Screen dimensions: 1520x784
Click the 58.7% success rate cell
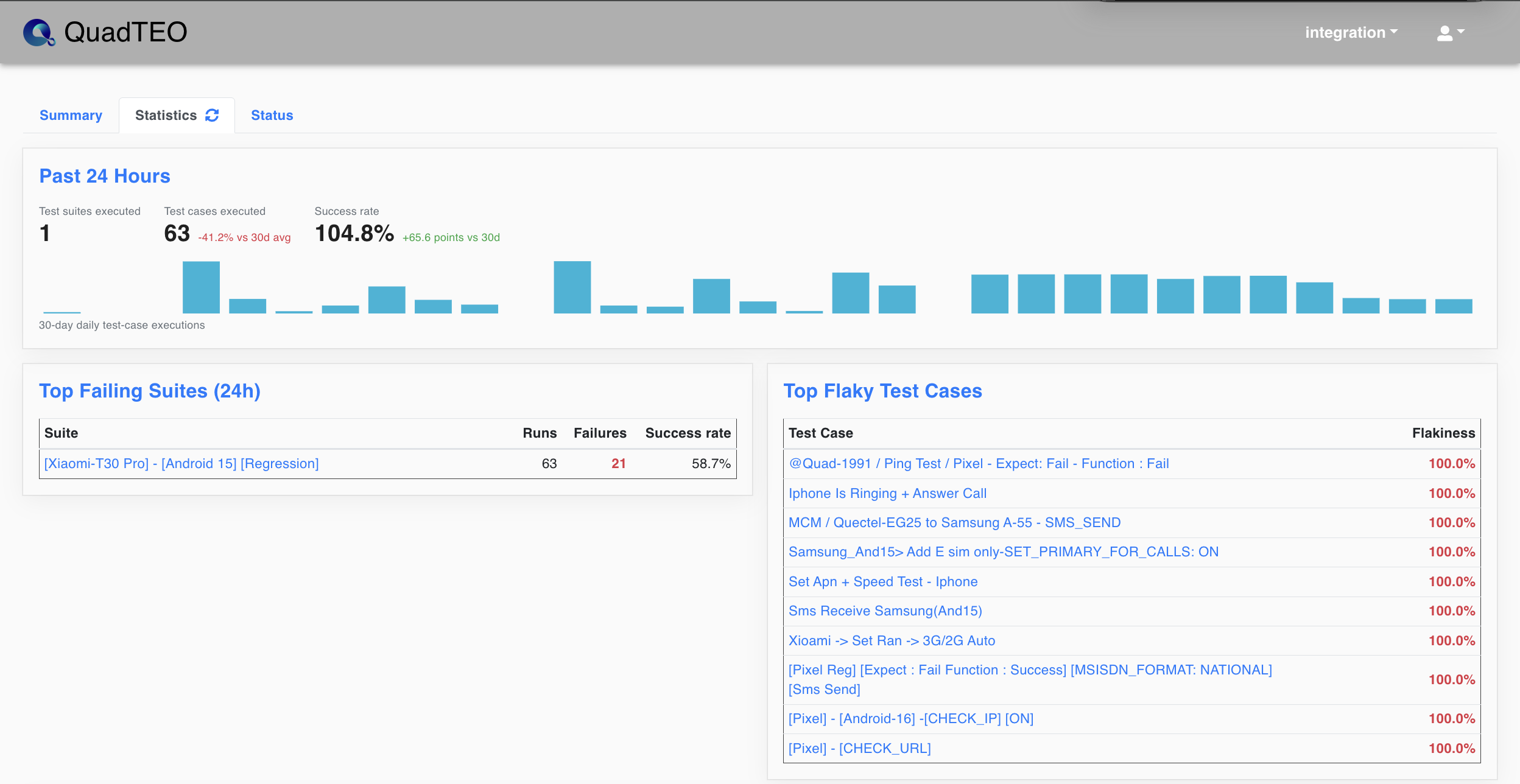click(x=711, y=463)
